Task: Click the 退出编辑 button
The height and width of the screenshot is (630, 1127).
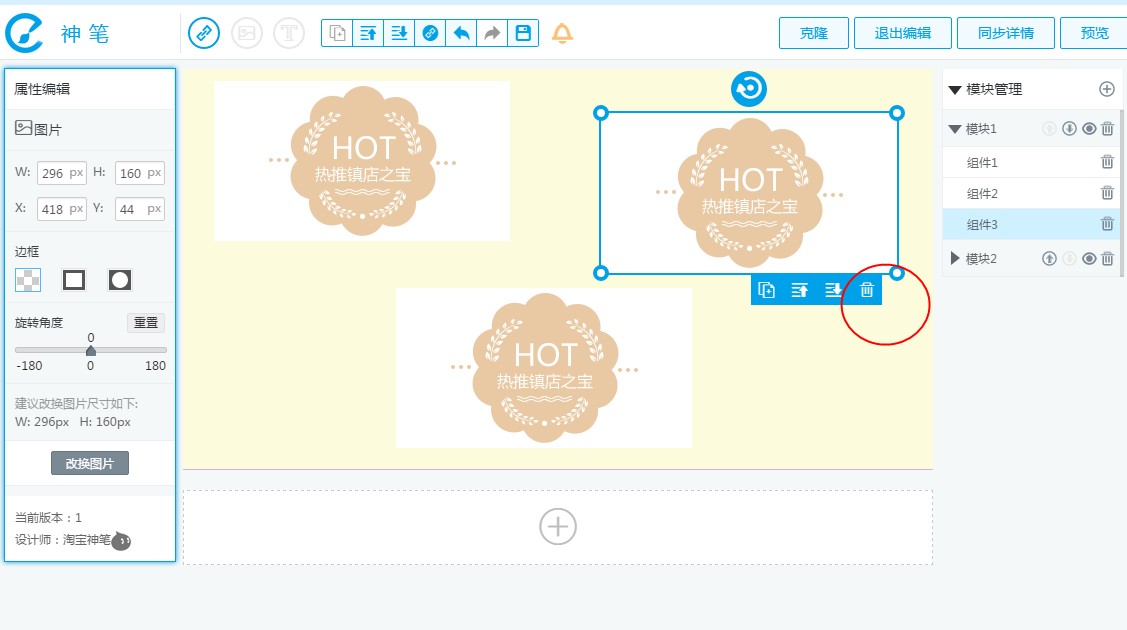Action: tap(902, 33)
